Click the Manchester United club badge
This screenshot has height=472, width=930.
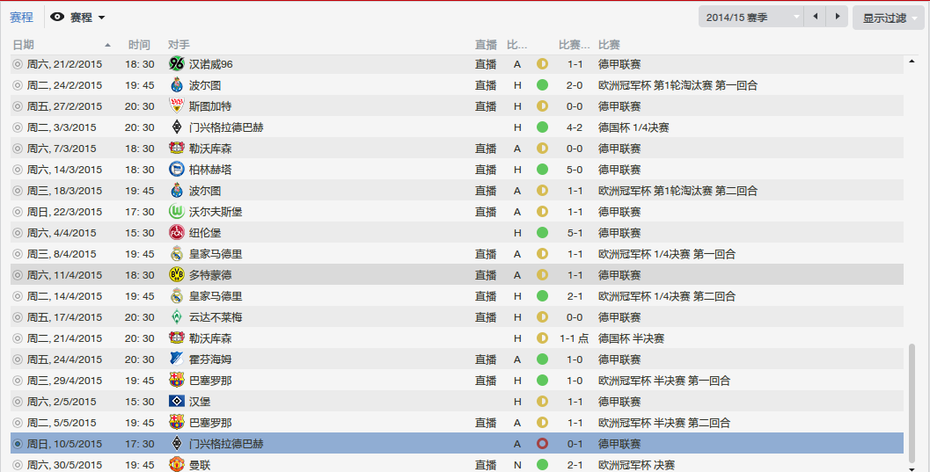tap(177, 464)
